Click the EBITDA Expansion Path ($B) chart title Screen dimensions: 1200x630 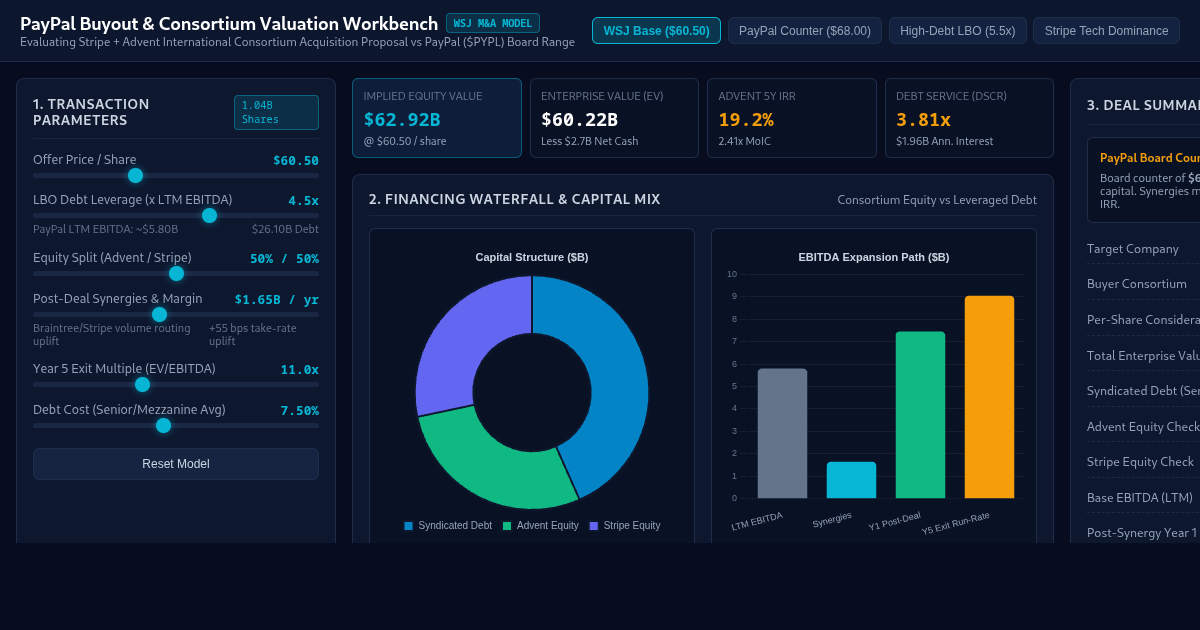click(874, 257)
